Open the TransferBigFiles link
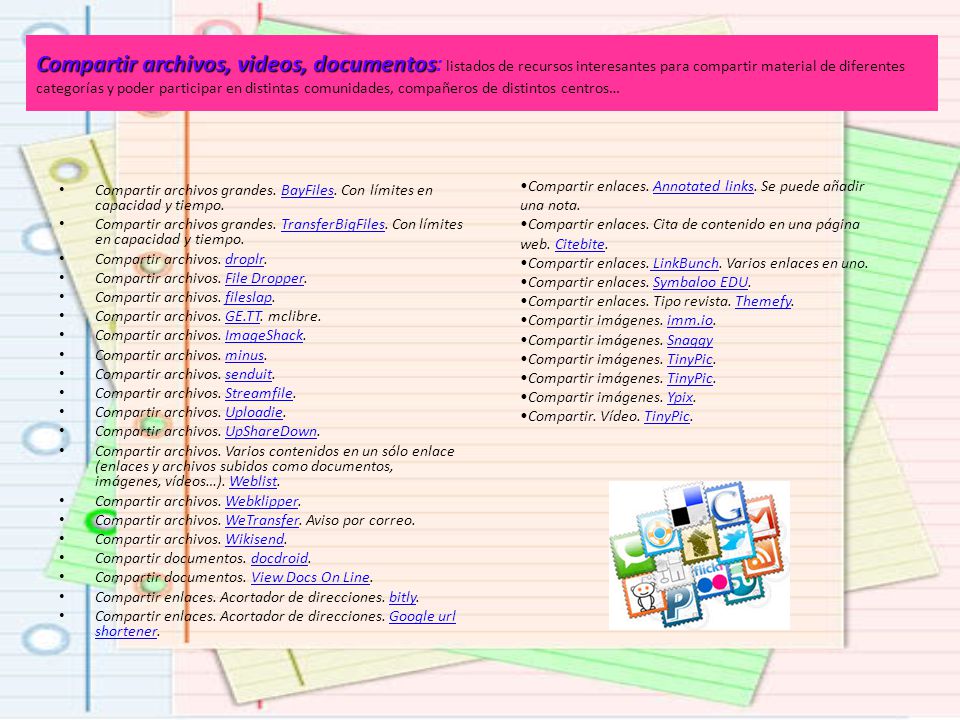 333,224
